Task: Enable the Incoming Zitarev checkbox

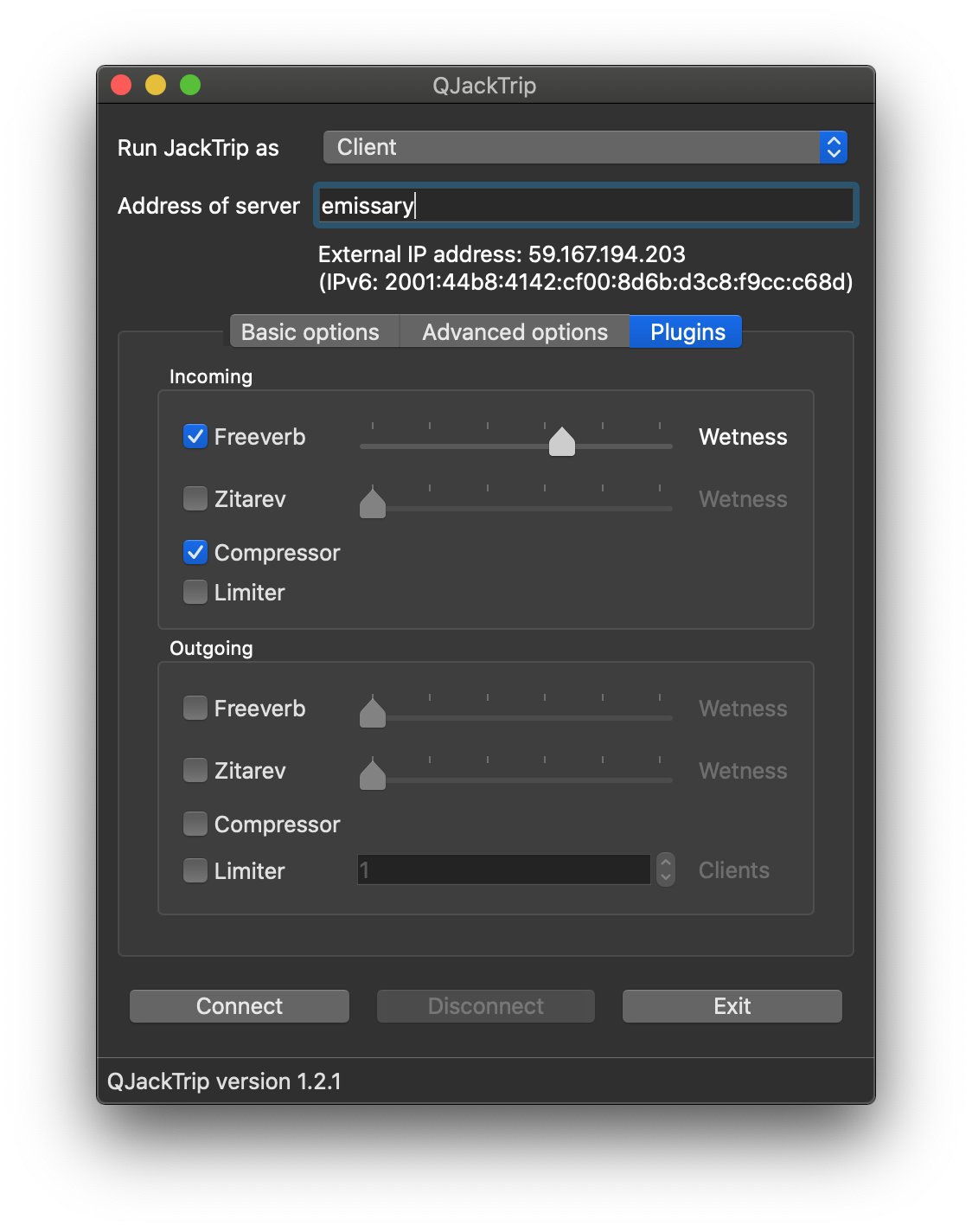Action: click(x=195, y=498)
